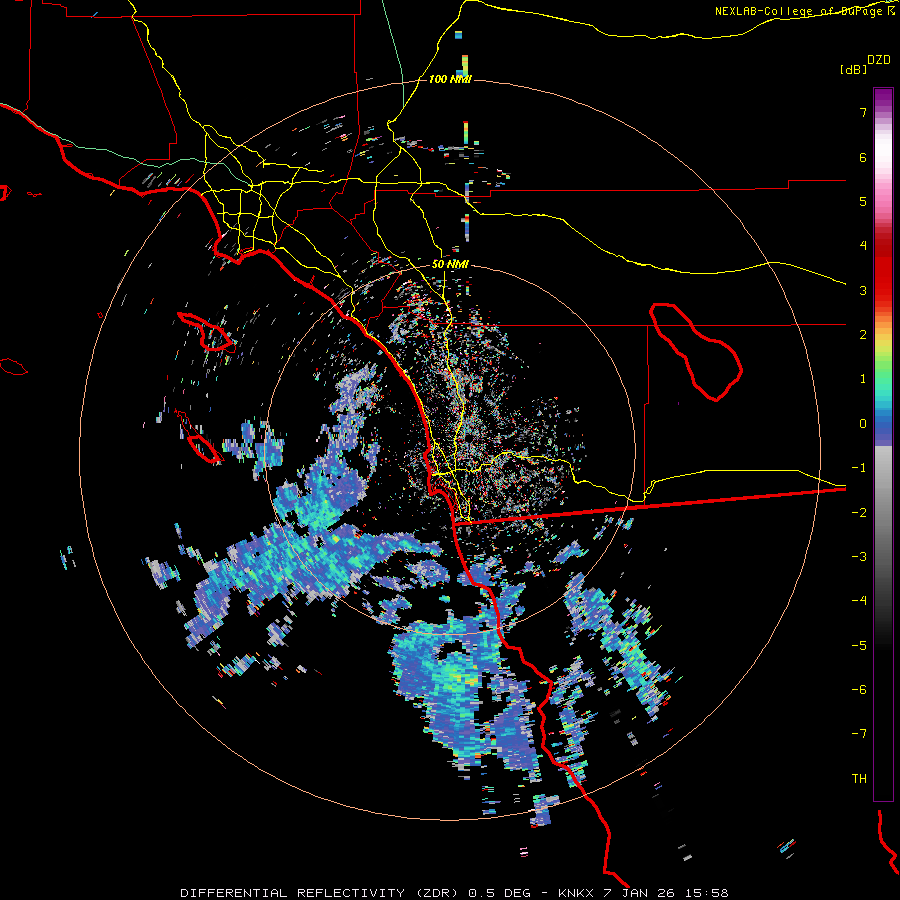900x900 pixels.
Task: Click the 0 dB blue scale value
Action: (x=863, y=424)
